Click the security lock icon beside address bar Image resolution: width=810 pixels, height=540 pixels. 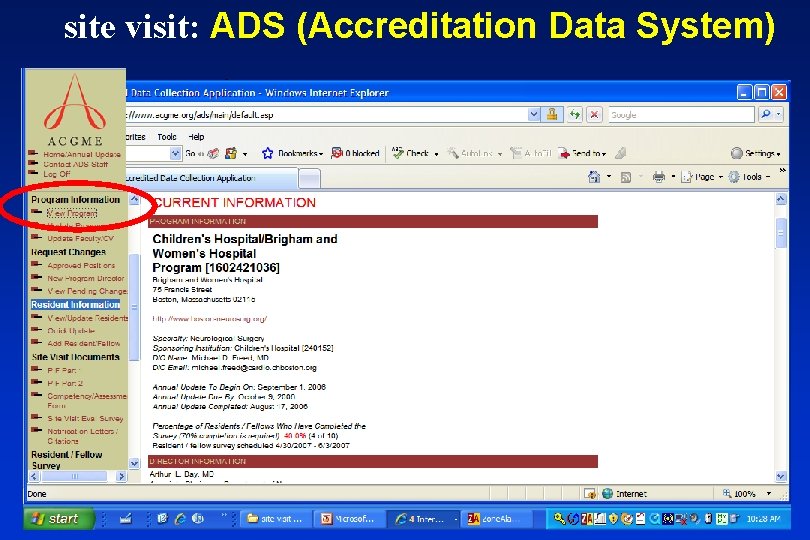[551, 114]
